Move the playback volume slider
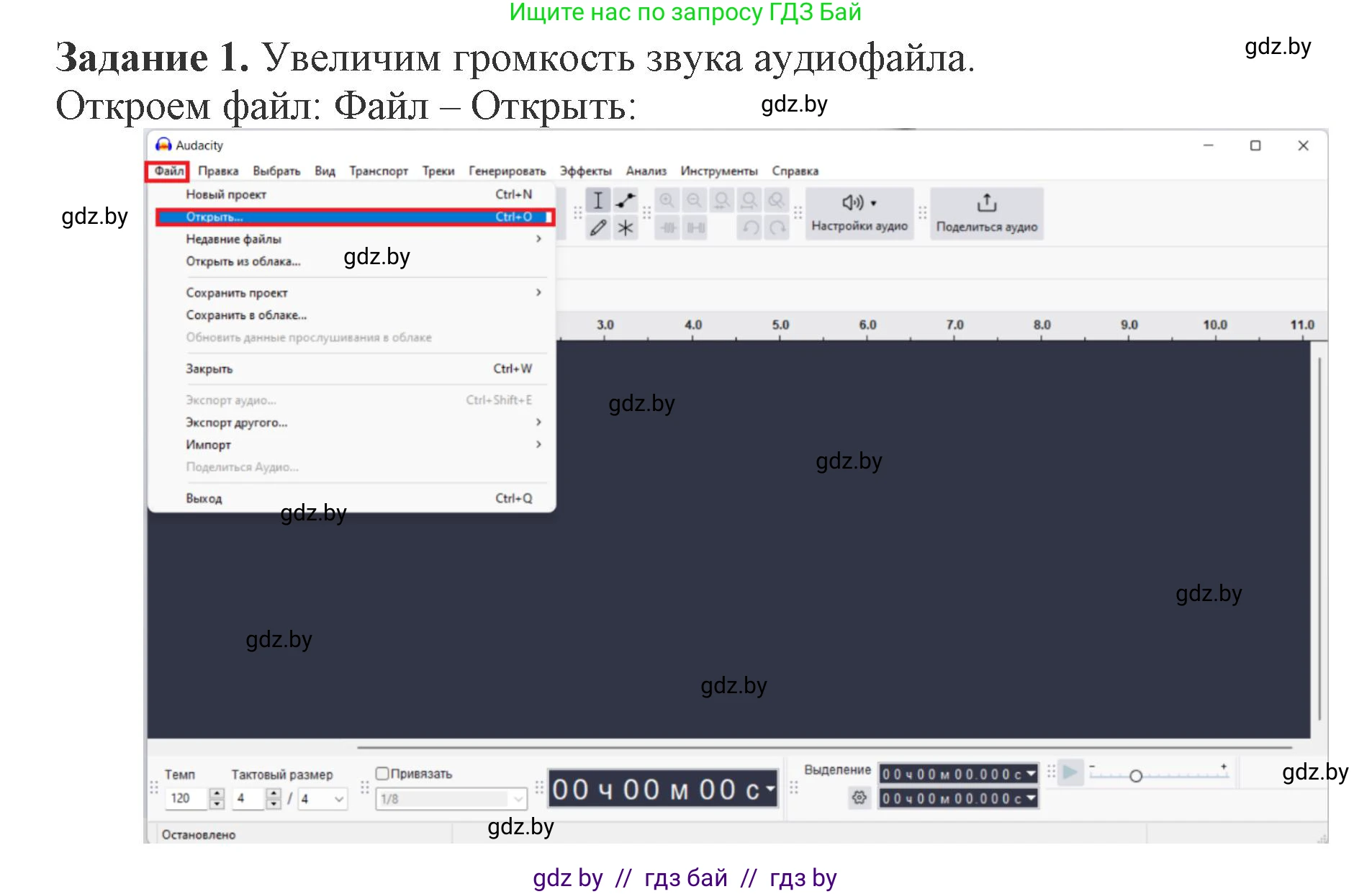Viewport: 1372px width, 894px height. click(1136, 776)
